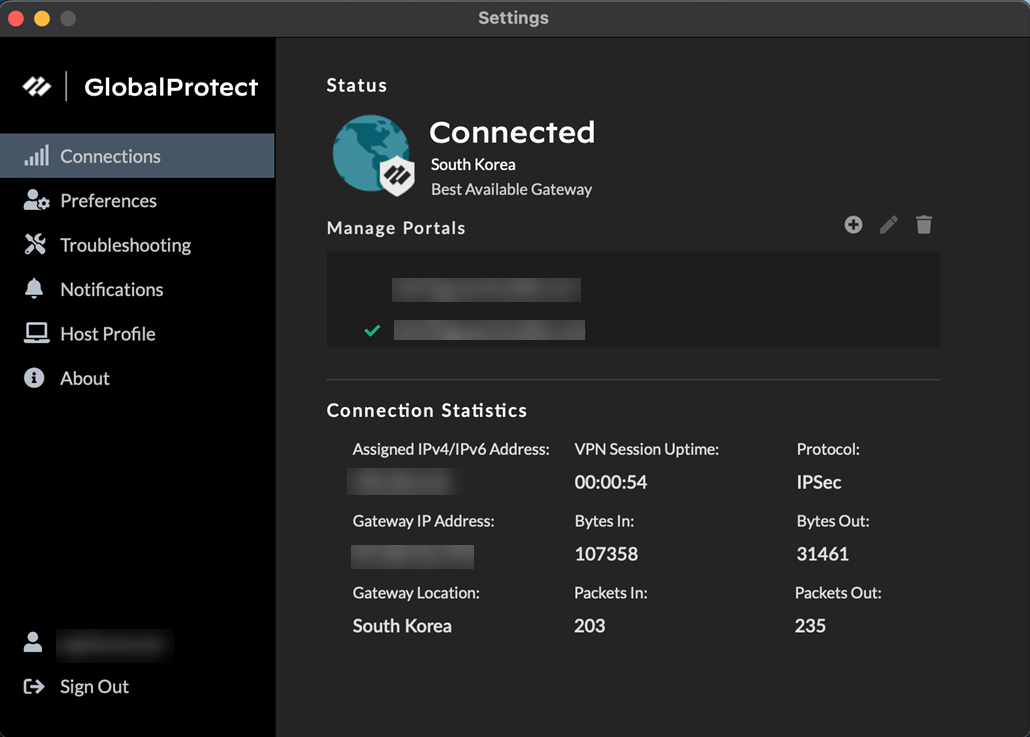The height and width of the screenshot is (737, 1030).
Task: Delete portal using the trash icon
Action: [x=924, y=225]
